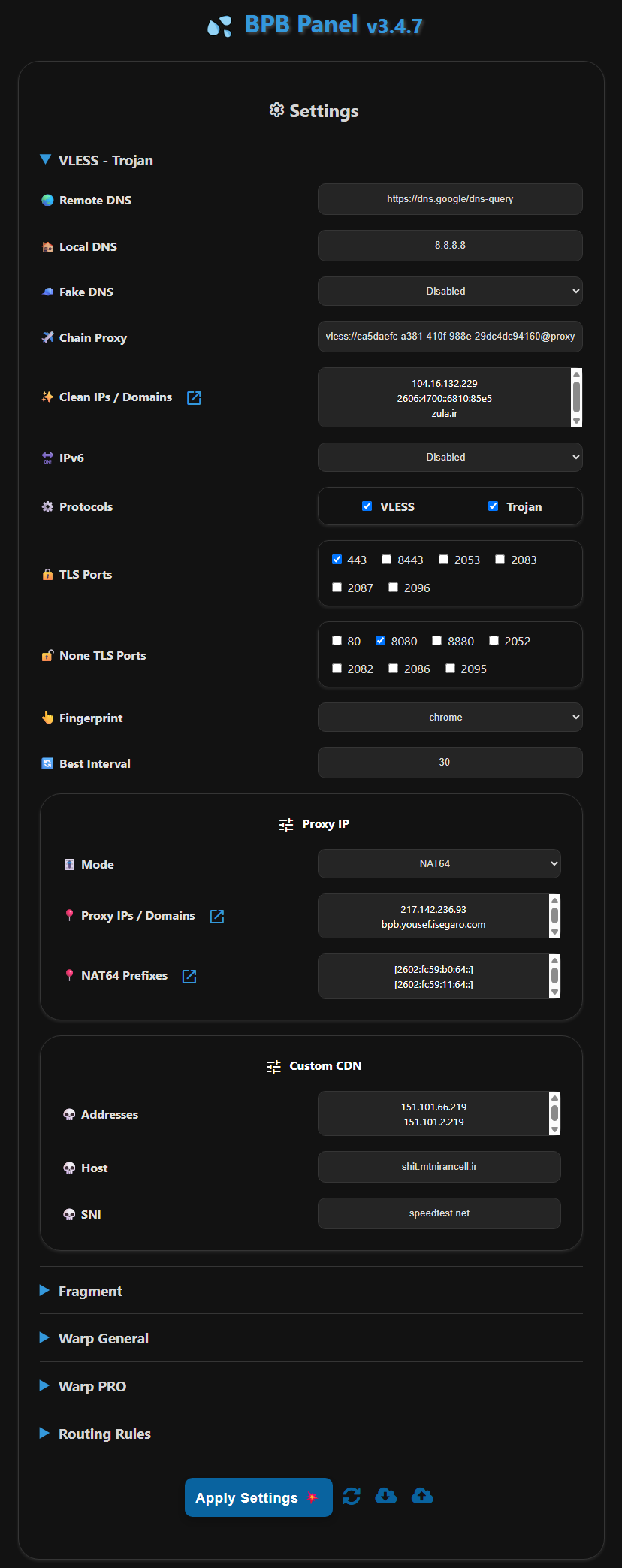
Task: Expand the Fragment section
Action: coord(90,1291)
